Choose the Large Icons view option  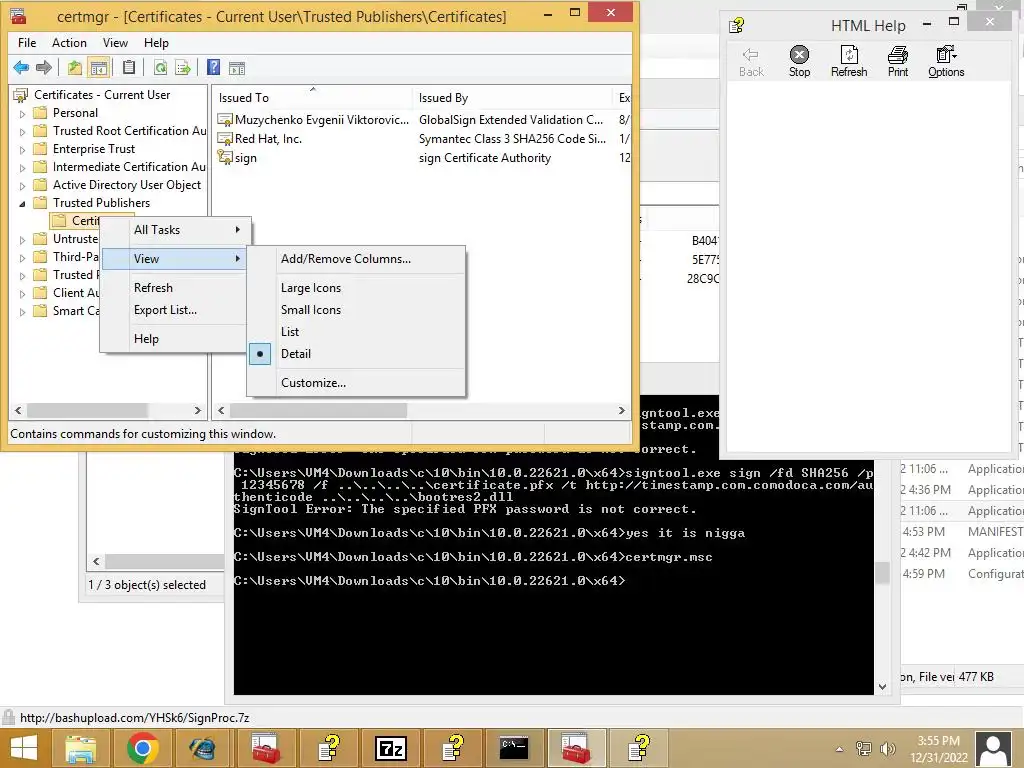click(x=356, y=288)
